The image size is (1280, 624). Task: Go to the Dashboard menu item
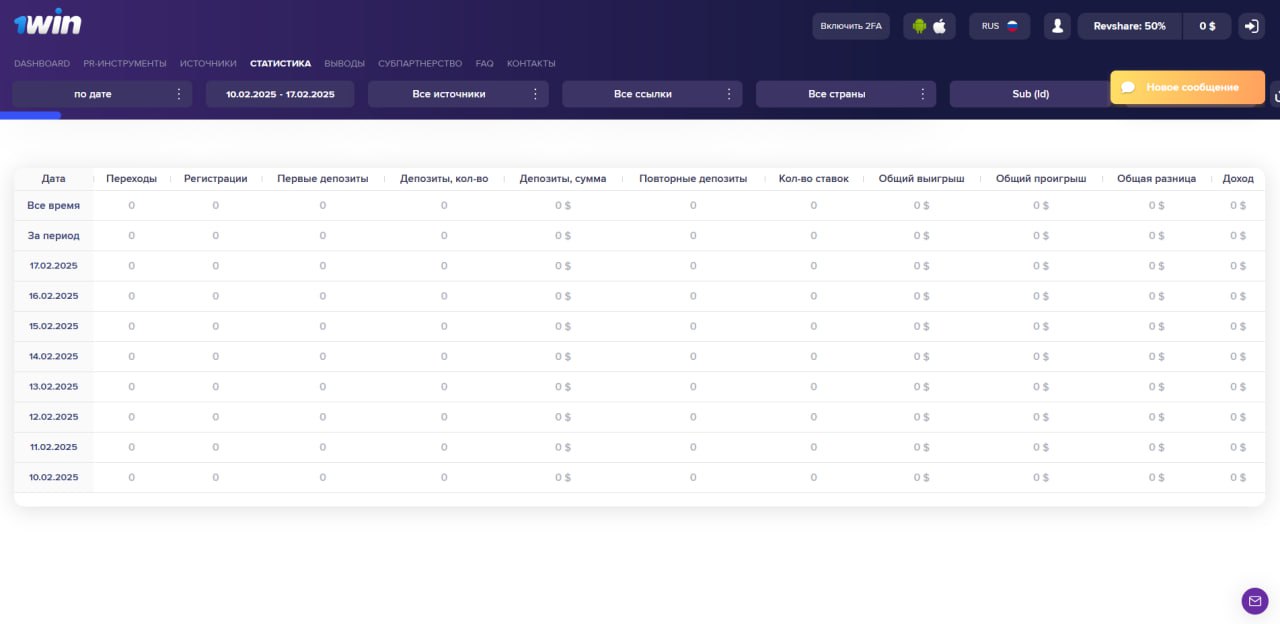coord(42,63)
